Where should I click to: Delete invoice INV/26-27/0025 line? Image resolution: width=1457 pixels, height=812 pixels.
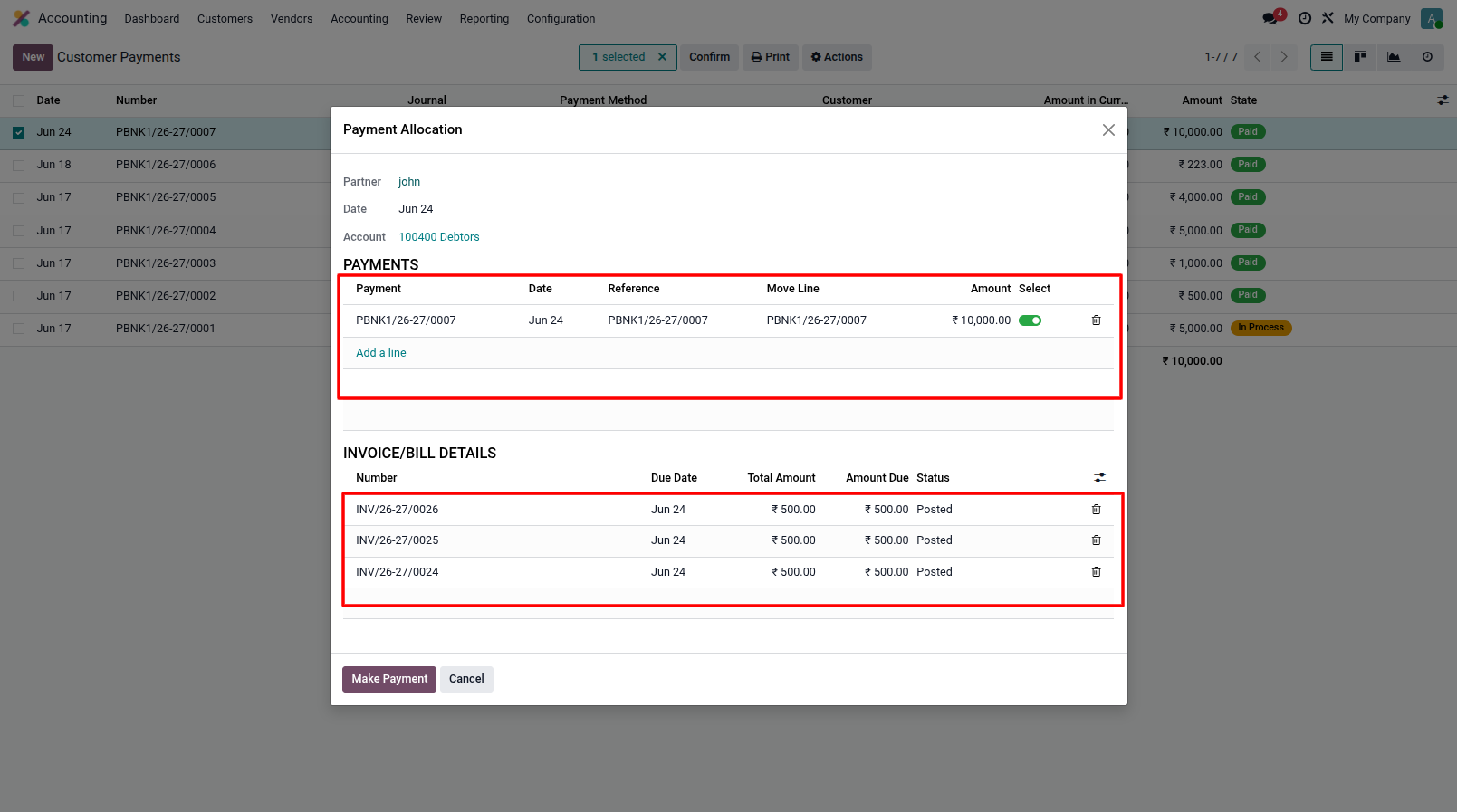(x=1096, y=540)
